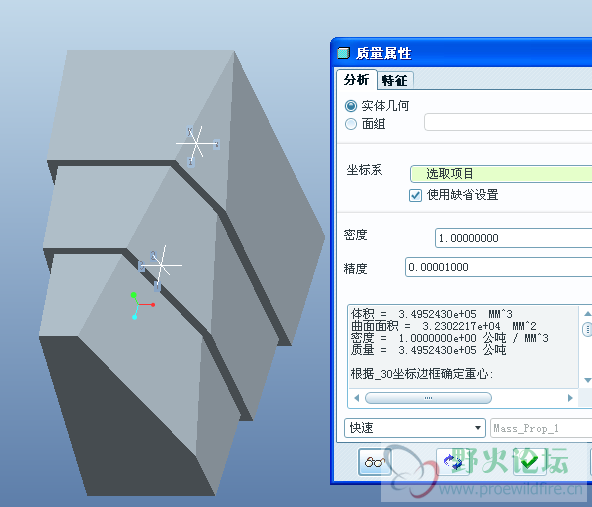Click the 密度 density input field
The width and height of the screenshot is (592, 507).
click(513, 238)
